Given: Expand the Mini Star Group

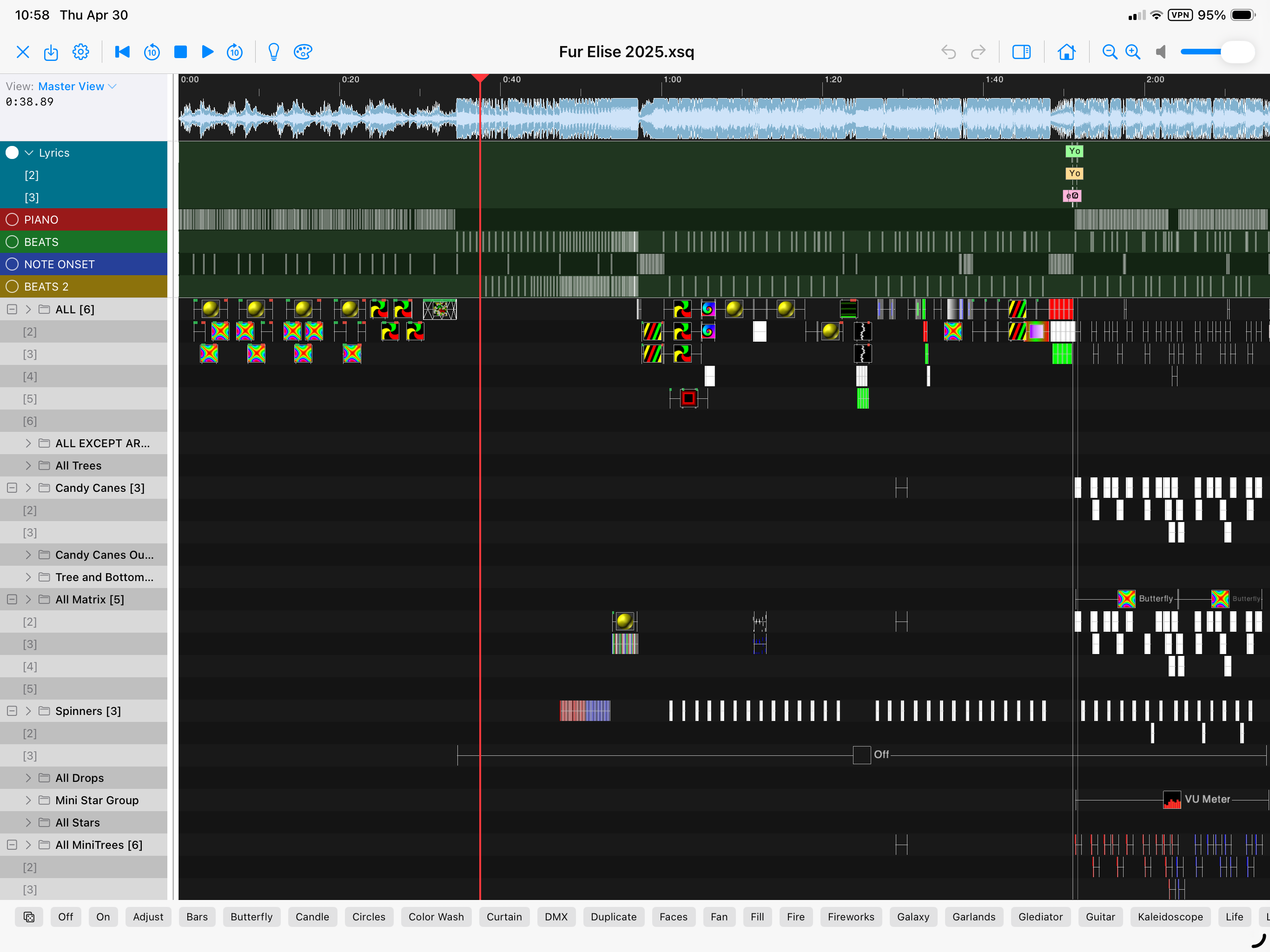Looking at the screenshot, I should 28,800.
